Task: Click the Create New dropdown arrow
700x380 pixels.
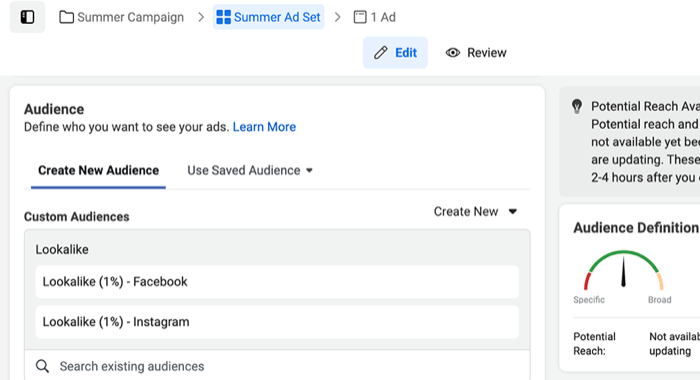Action: click(512, 212)
